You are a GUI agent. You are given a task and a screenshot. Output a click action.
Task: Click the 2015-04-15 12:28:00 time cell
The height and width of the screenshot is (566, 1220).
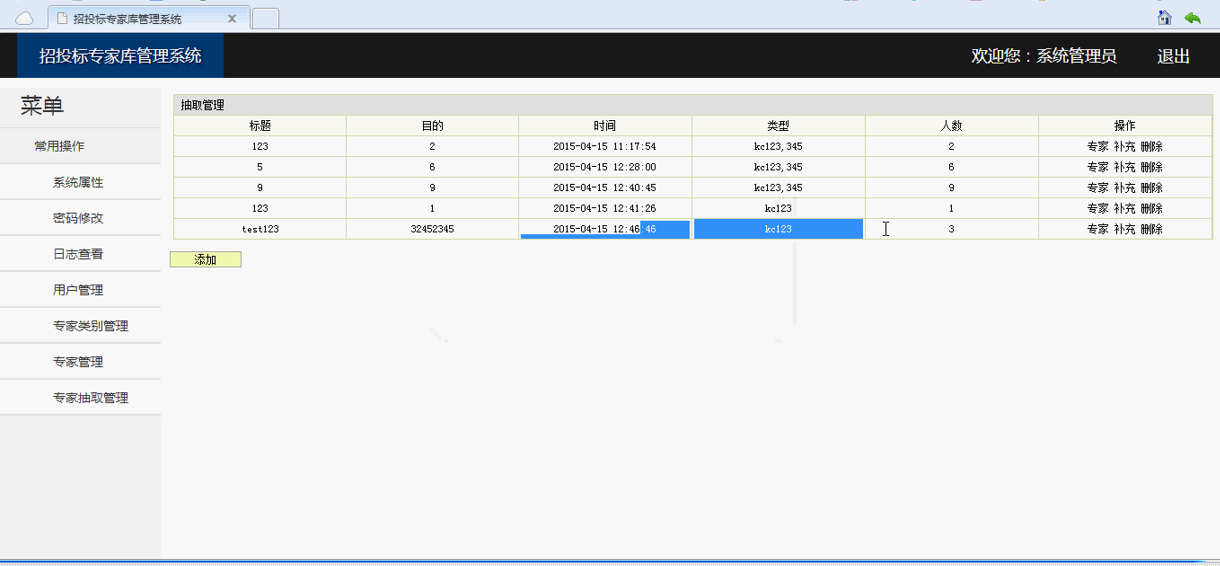click(x=604, y=167)
